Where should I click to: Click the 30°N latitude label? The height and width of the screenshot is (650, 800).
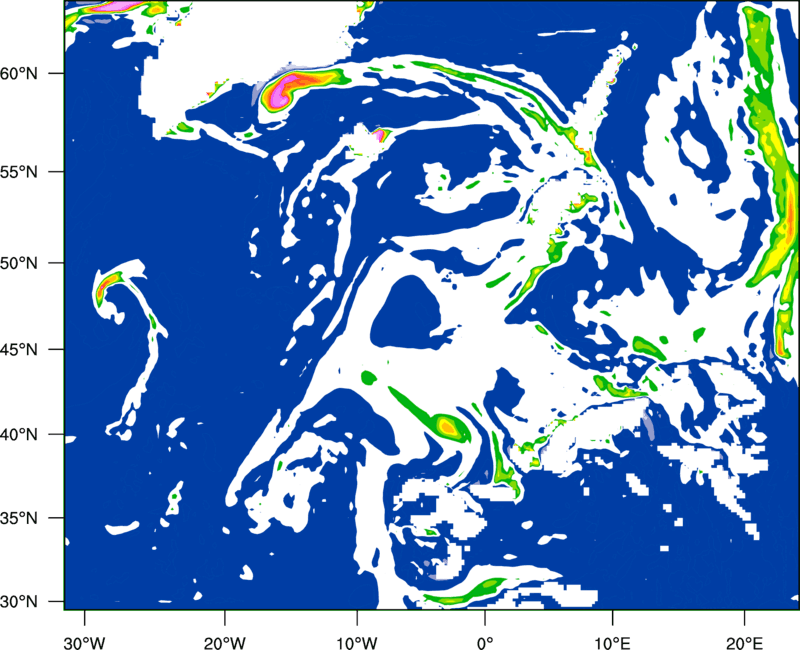19,602
